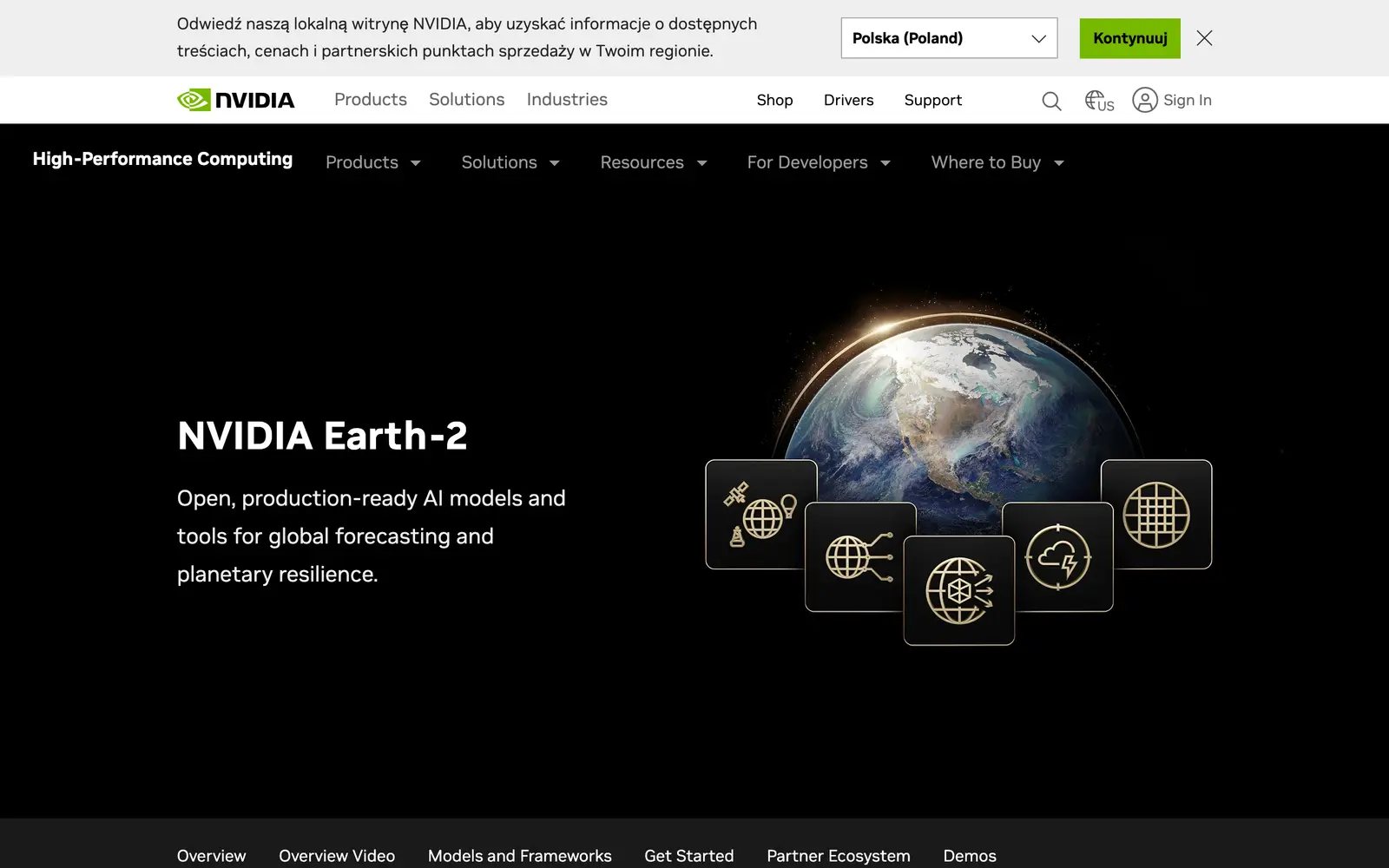The height and width of the screenshot is (868, 1389).
Task: Dismiss the regional site banner
Action: point(1204,38)
